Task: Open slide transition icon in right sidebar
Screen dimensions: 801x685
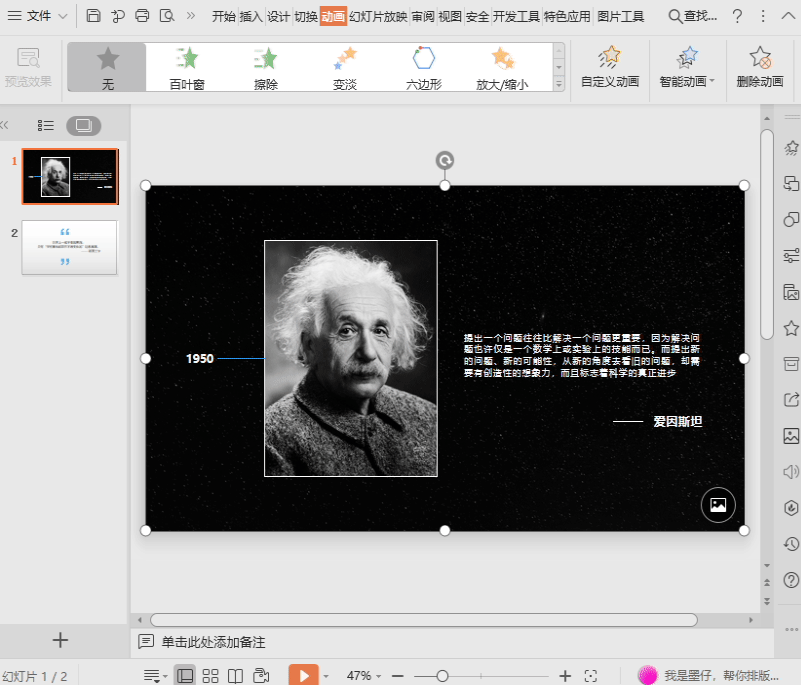Action: click(x=791, y=183)
